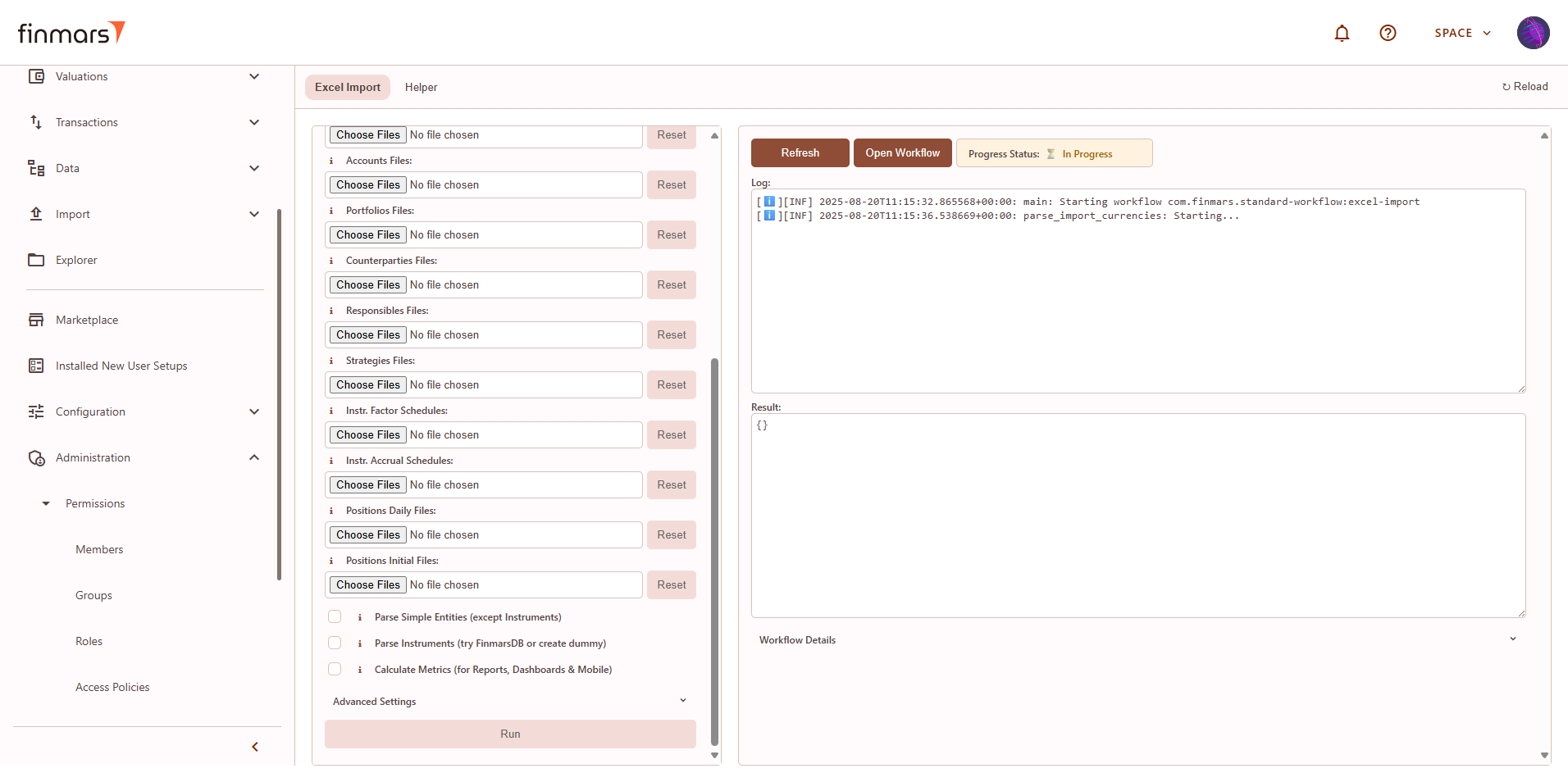Choose files for Counterparties Files

pyautogui.click(x=368, y=284)
